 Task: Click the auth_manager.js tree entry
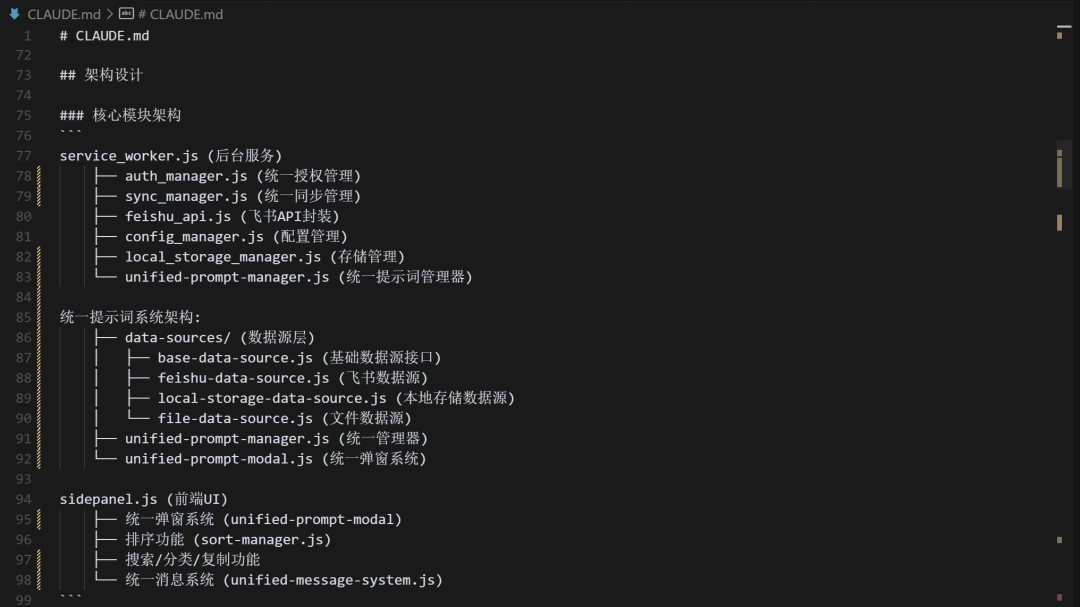tap(242, 176)
